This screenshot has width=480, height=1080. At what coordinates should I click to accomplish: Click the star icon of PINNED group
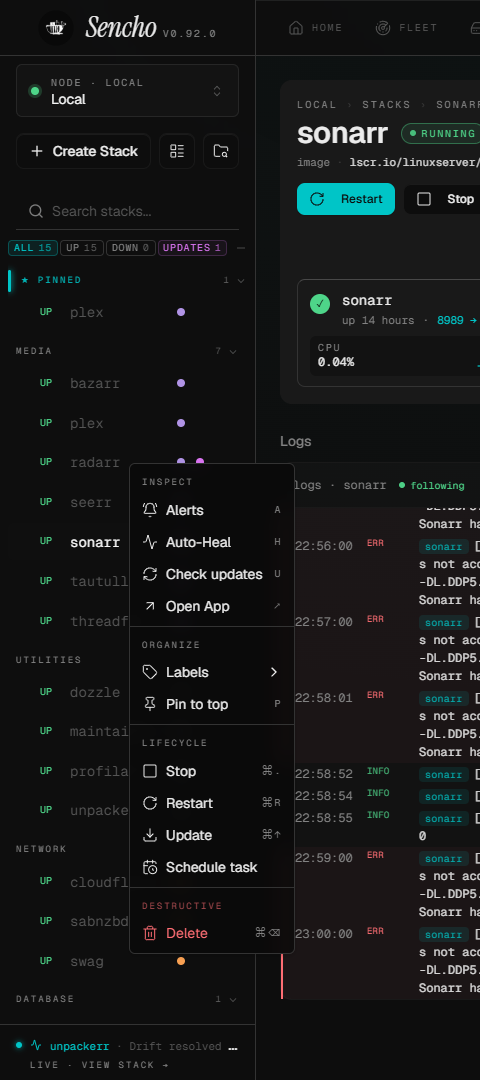(25, 280)
